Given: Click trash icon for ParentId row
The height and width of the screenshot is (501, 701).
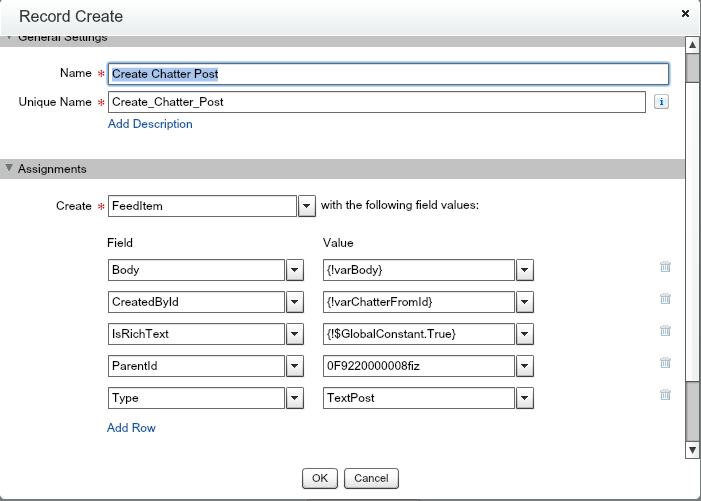Looking at the screenshot, I should (665, 363).
